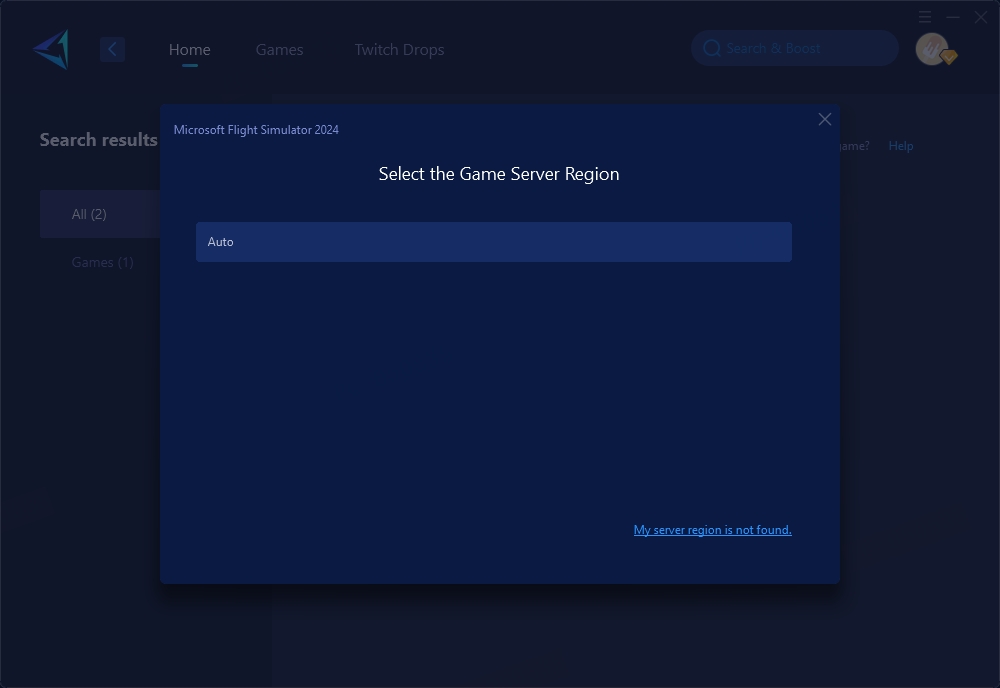Go back using the arrow button
This screenshot has width=1000, height=688.
click(x=112, y=49)
